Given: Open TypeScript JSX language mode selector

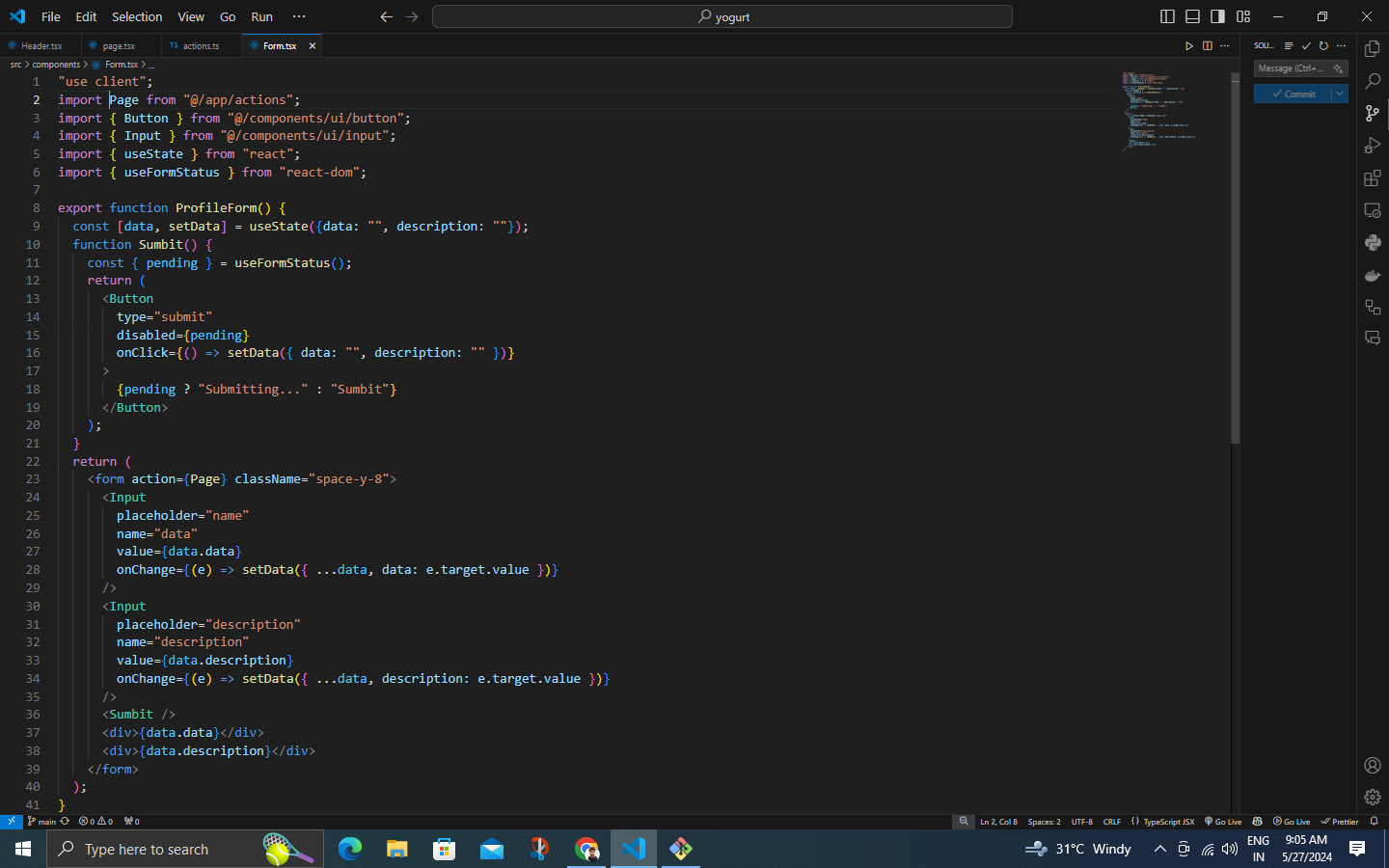Looking at the screenshot, I should pyautogui.click(x=1168, y=822).
